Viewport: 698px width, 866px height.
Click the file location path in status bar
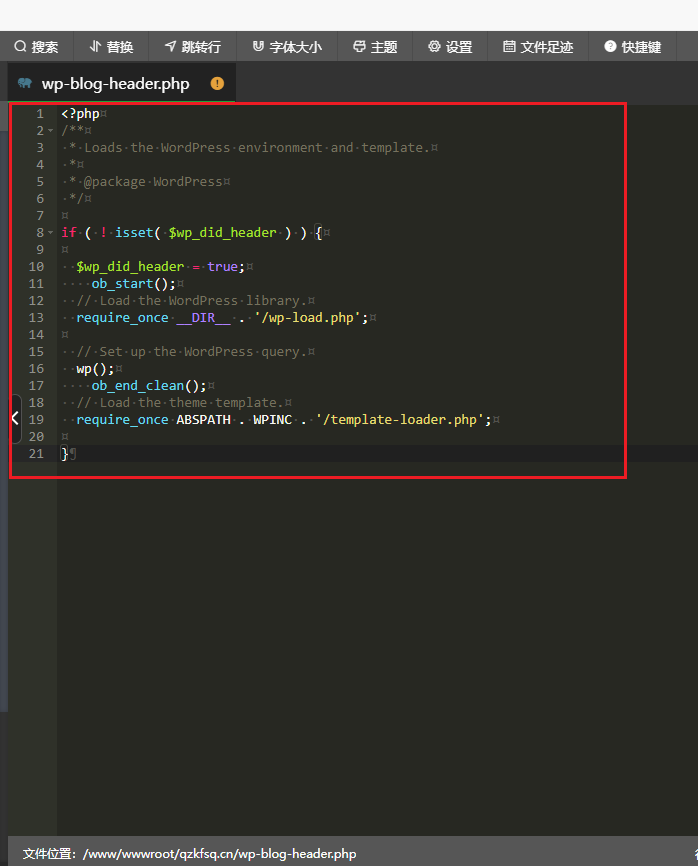(189, 854)
